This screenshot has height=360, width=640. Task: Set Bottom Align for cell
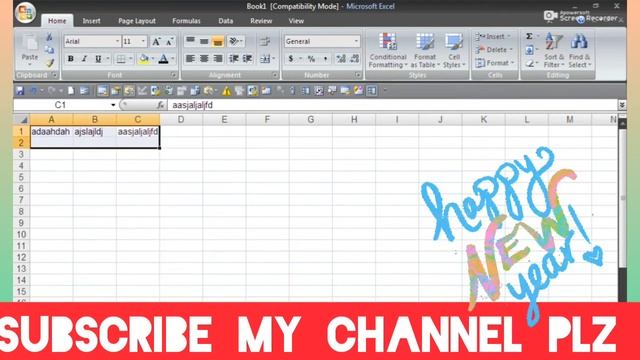click(218, 41)
